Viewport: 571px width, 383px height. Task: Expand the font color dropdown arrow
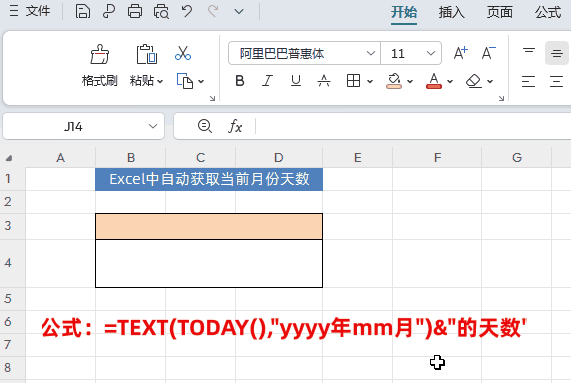pyautogui.click(x=450, y=82)
